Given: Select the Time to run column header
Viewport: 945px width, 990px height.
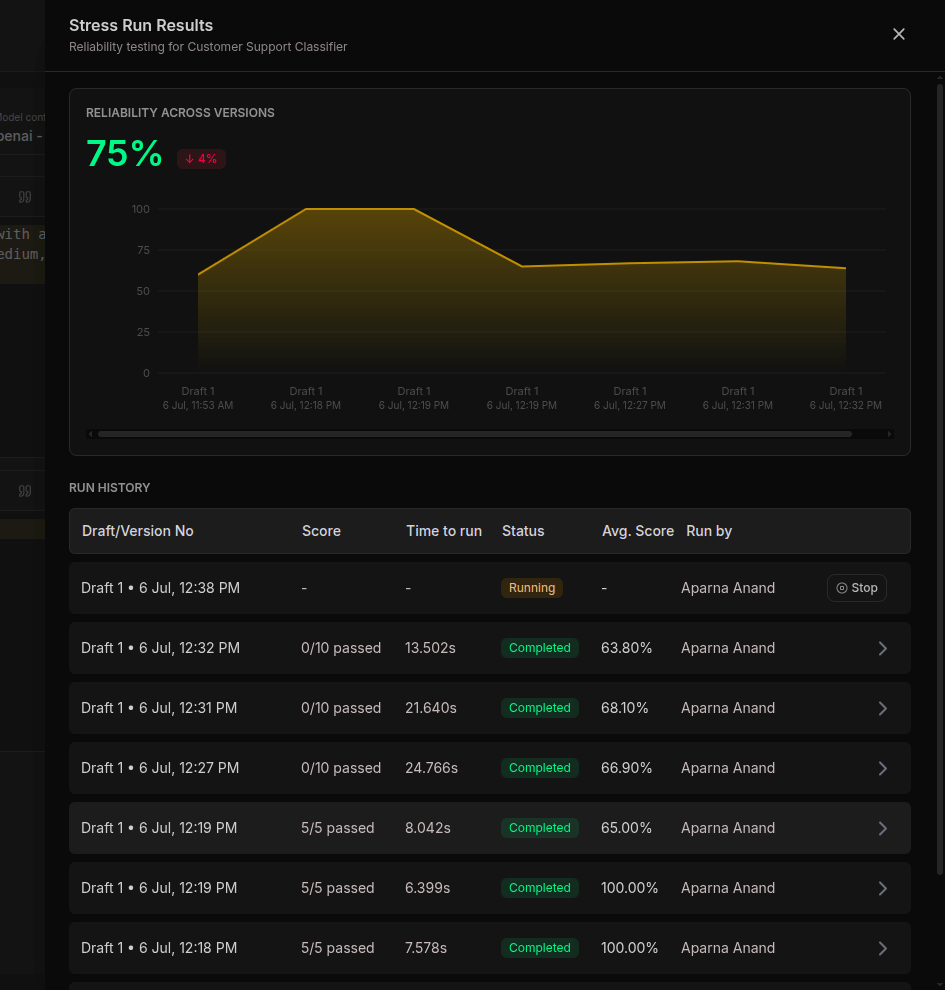Looking at the screenshot, I should [444, 531].
